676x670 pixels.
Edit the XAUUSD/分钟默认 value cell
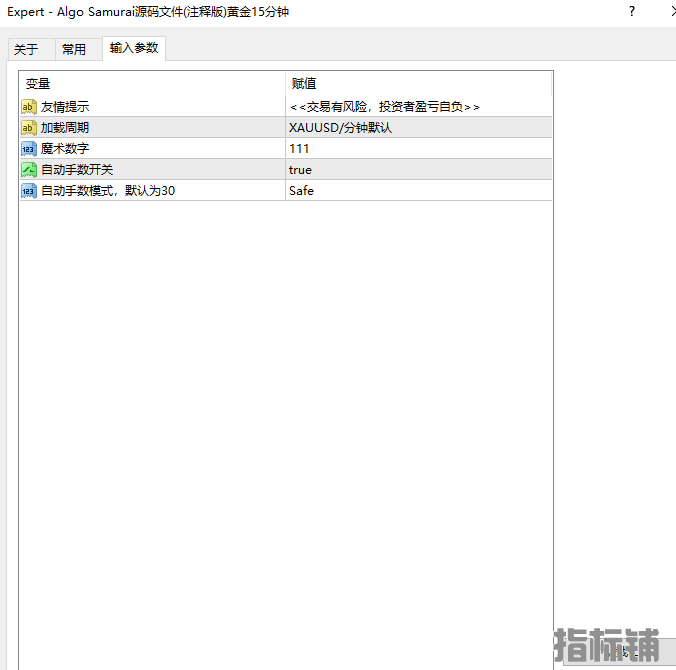419,128
